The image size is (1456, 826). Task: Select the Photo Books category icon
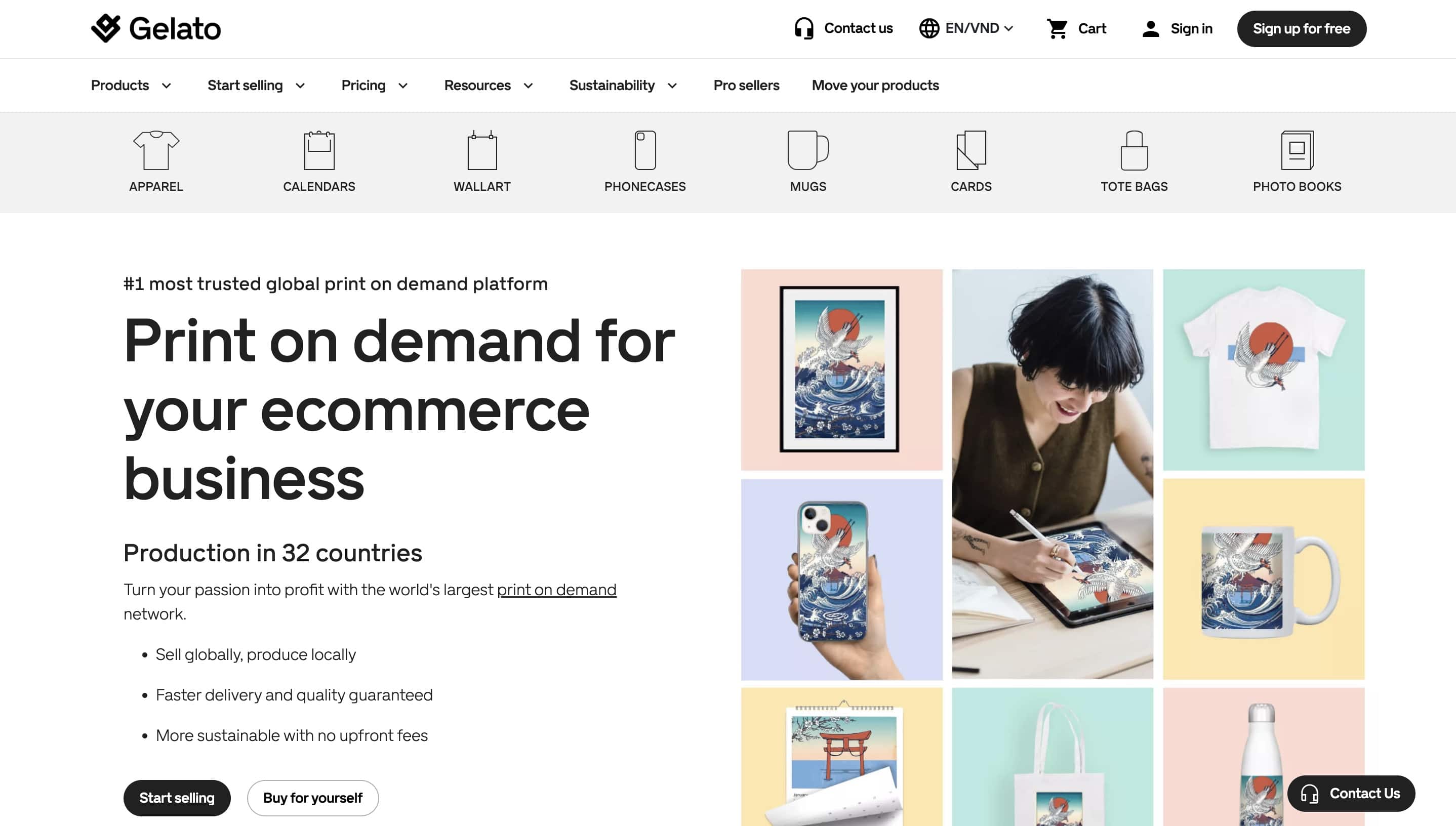(x=1297, y=150)
